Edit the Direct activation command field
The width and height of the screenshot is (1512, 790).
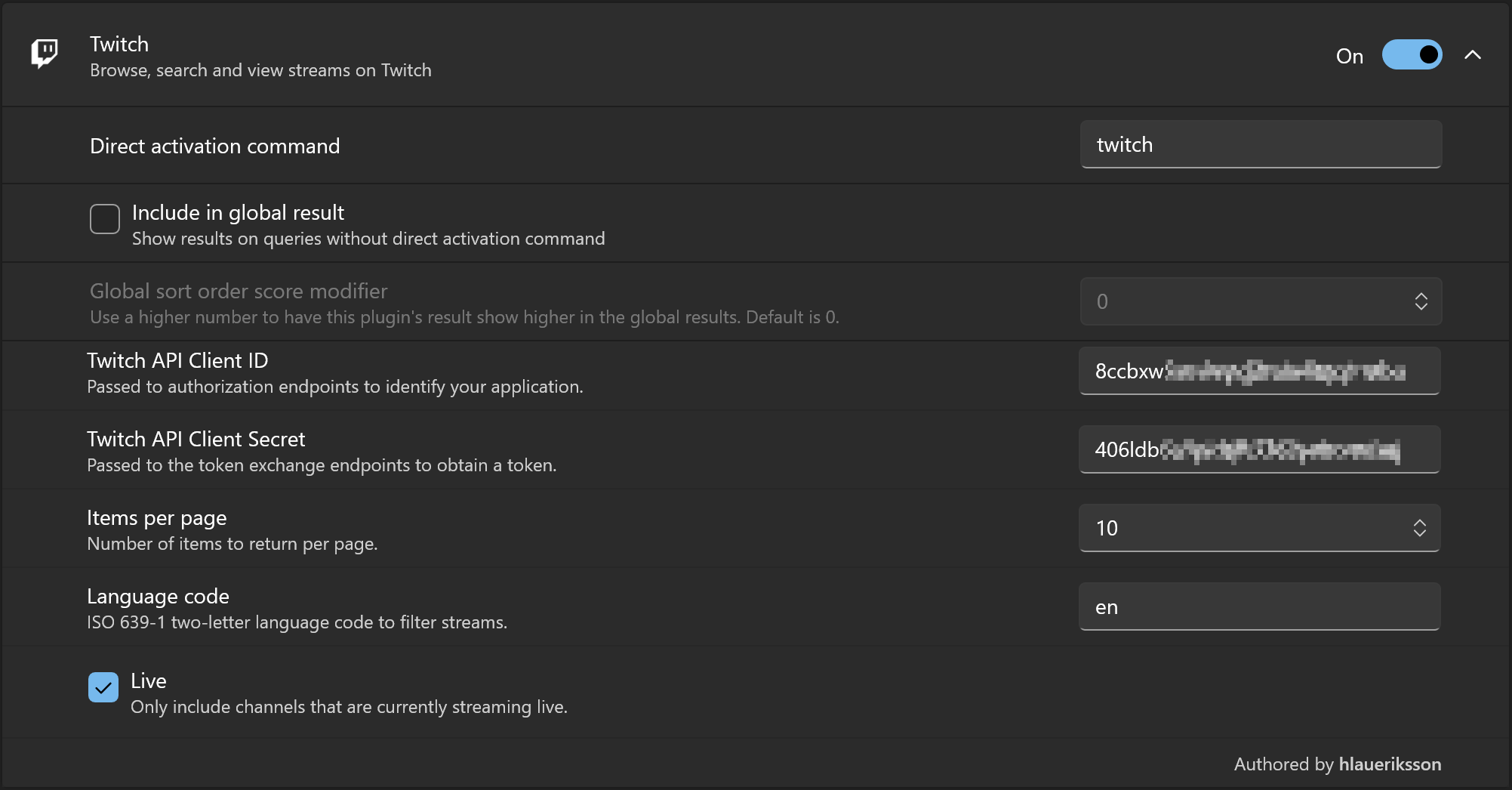click(1261, 144)
